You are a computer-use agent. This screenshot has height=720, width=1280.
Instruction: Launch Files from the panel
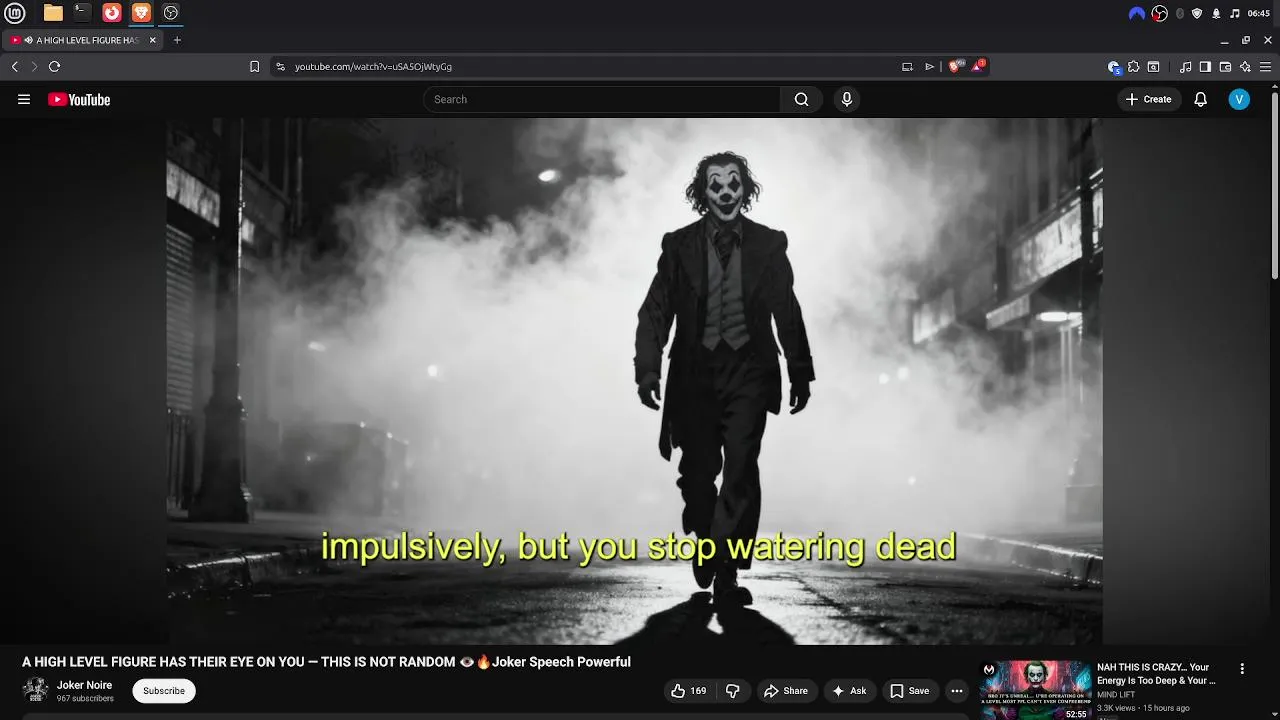point(53,13)
